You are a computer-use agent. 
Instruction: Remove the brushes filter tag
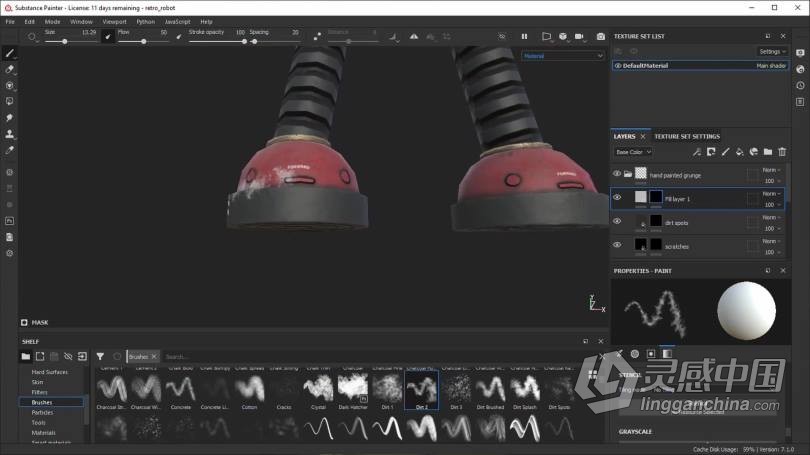[154, 356]
